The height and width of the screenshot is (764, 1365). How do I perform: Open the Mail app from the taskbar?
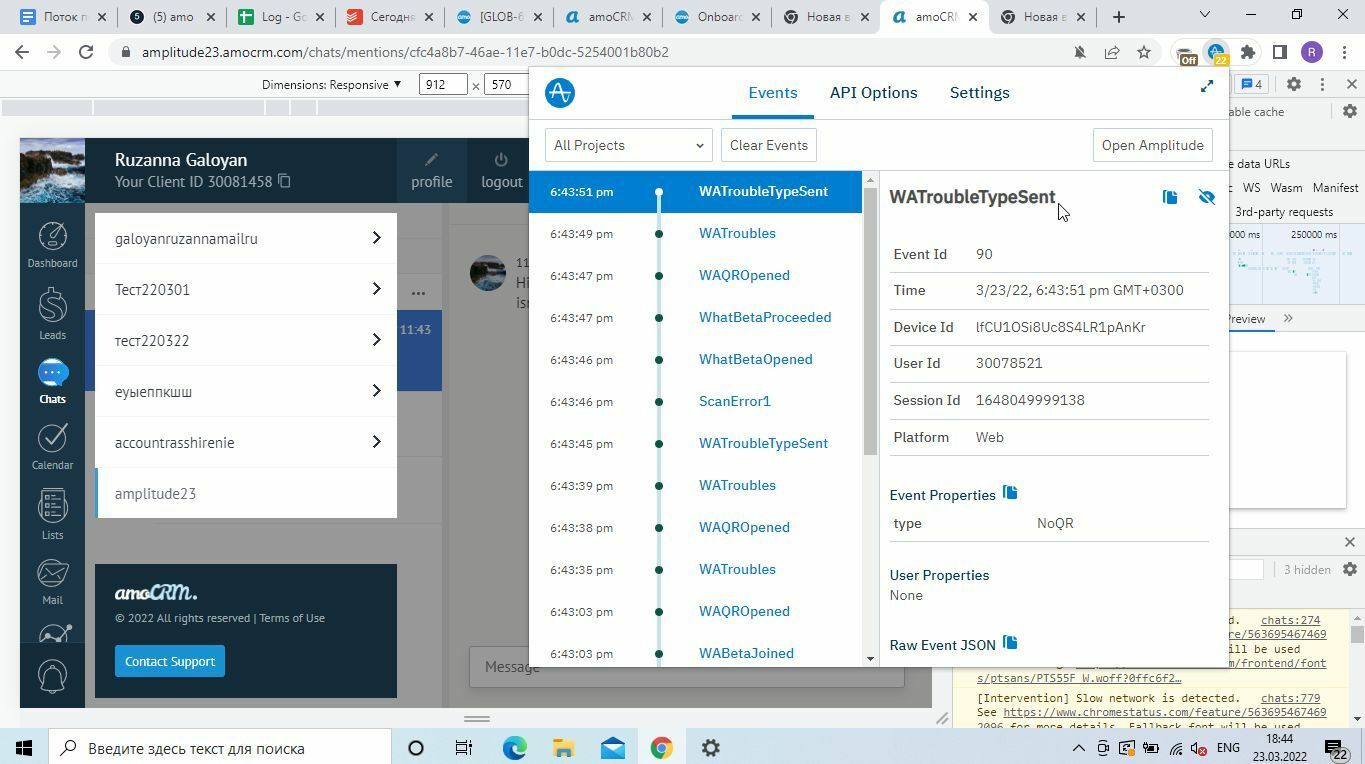point(612,748)
